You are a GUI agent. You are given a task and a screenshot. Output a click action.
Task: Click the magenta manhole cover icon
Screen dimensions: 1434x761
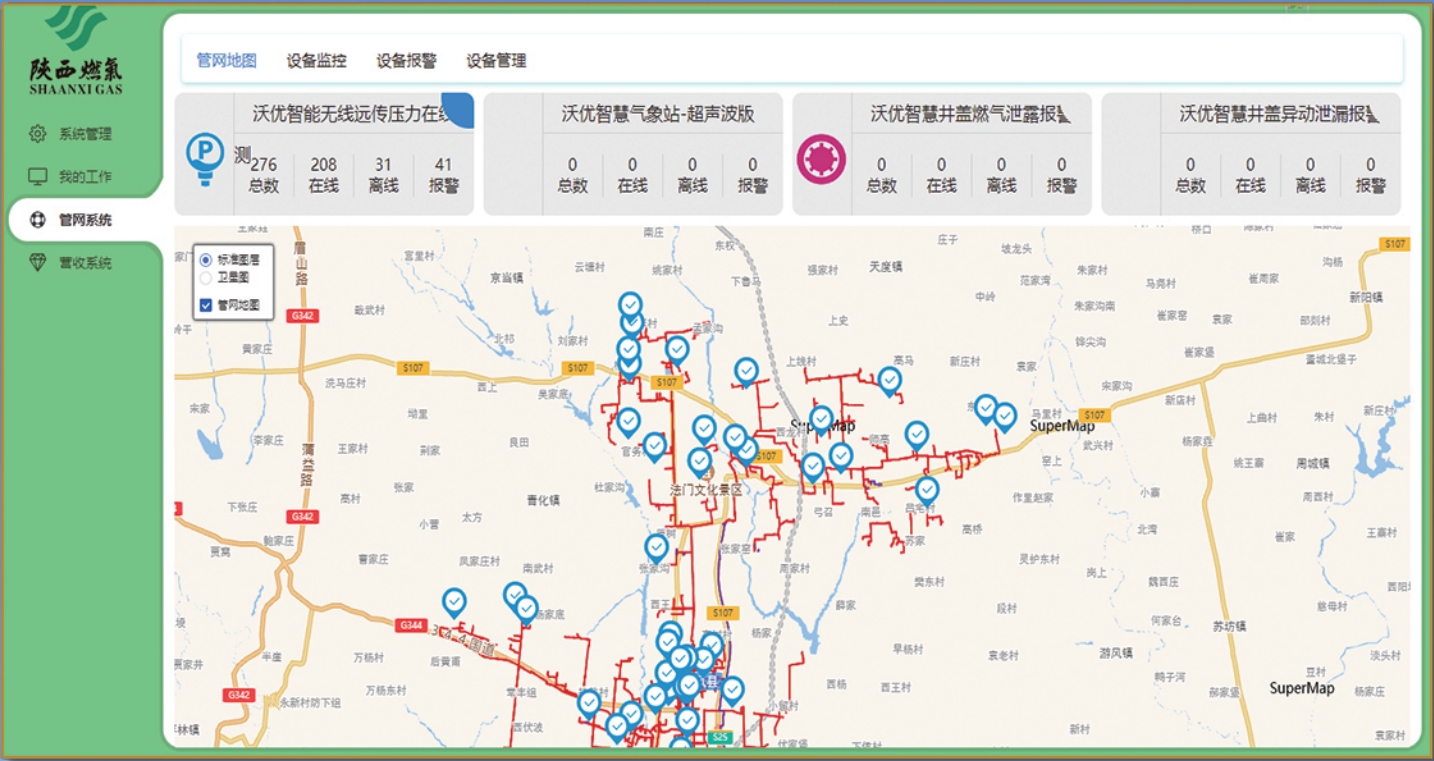coord(821,160)
